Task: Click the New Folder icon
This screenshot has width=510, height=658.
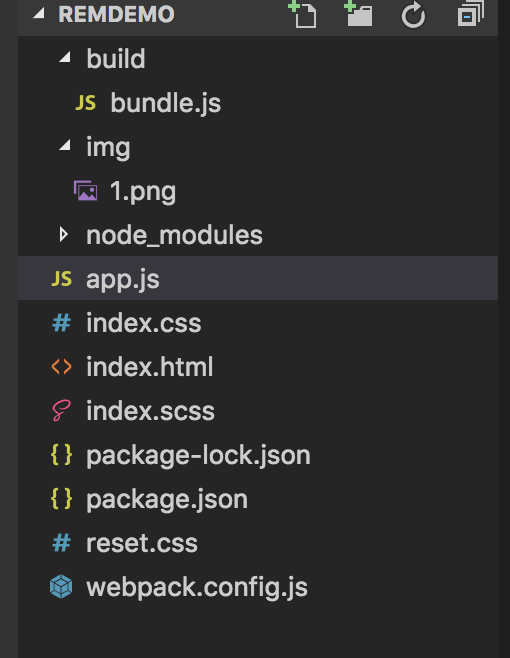Action: pyautogui.click(x=358, y=14)
